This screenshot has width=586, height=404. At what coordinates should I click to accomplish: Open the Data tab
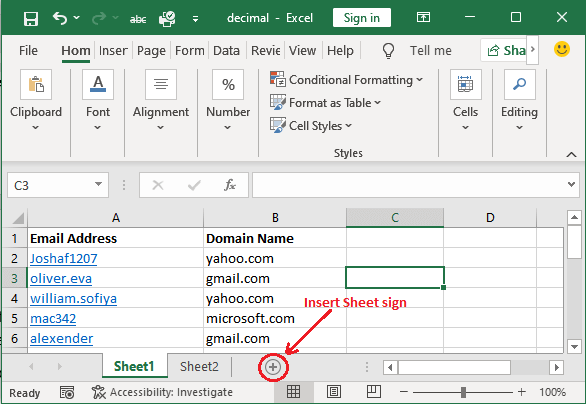[226, 50]
